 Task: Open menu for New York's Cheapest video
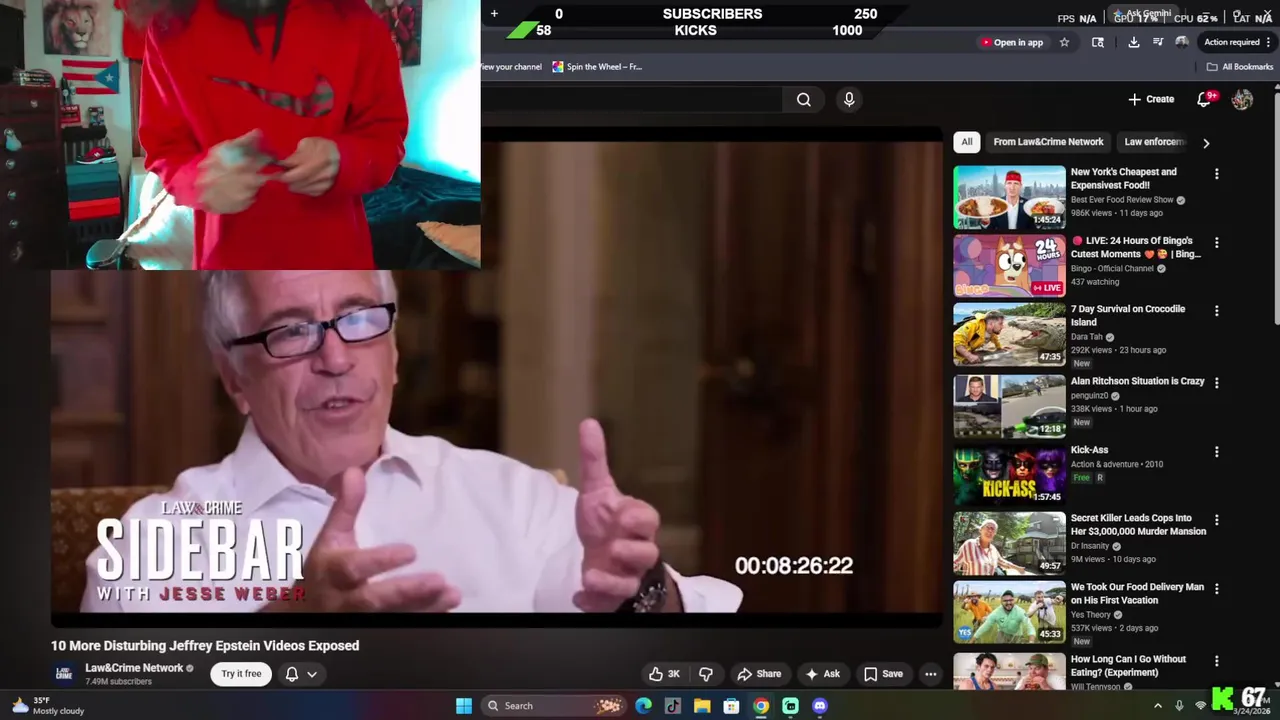coord(1217,174)
